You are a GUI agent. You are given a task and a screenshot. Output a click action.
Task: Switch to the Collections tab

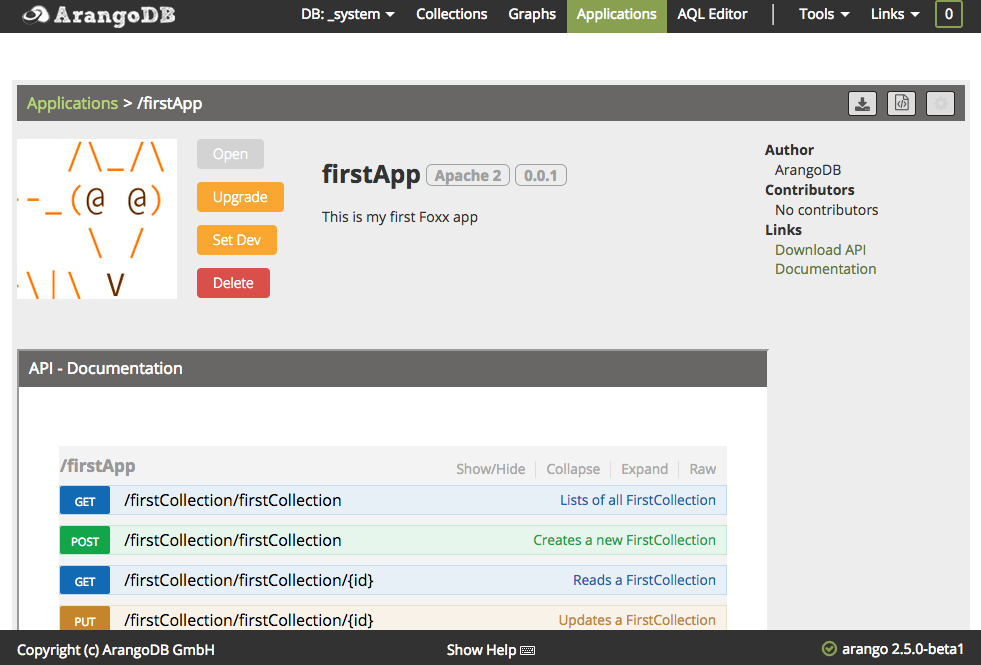click(x=452, y=15)
